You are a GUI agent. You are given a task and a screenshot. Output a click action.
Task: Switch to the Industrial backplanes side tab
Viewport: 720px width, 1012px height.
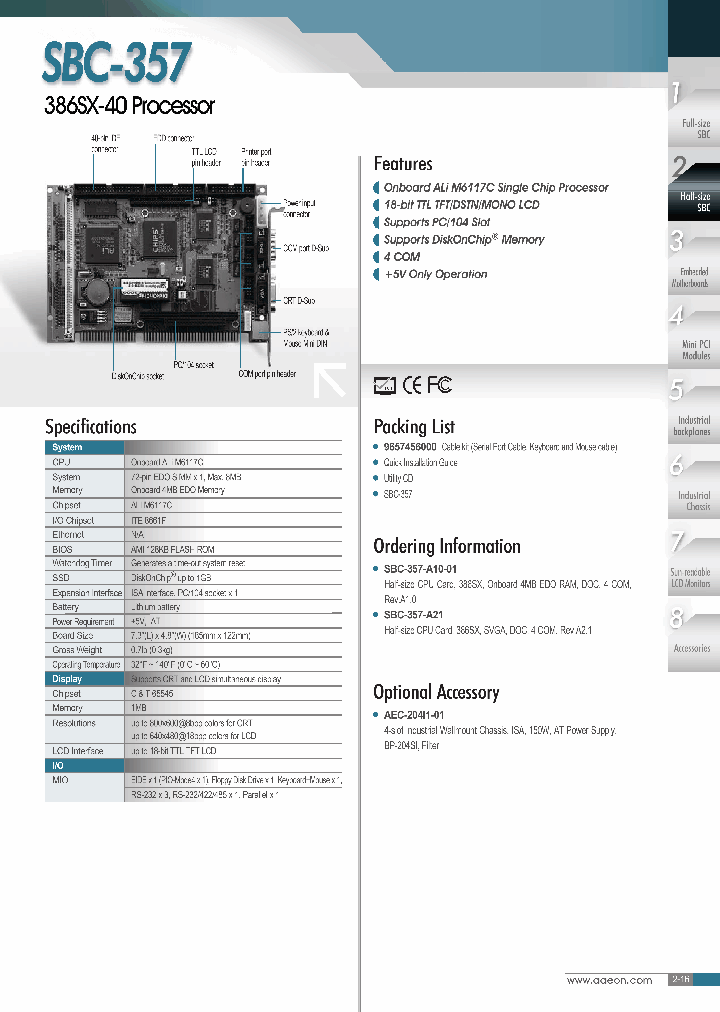click(694, 407)
